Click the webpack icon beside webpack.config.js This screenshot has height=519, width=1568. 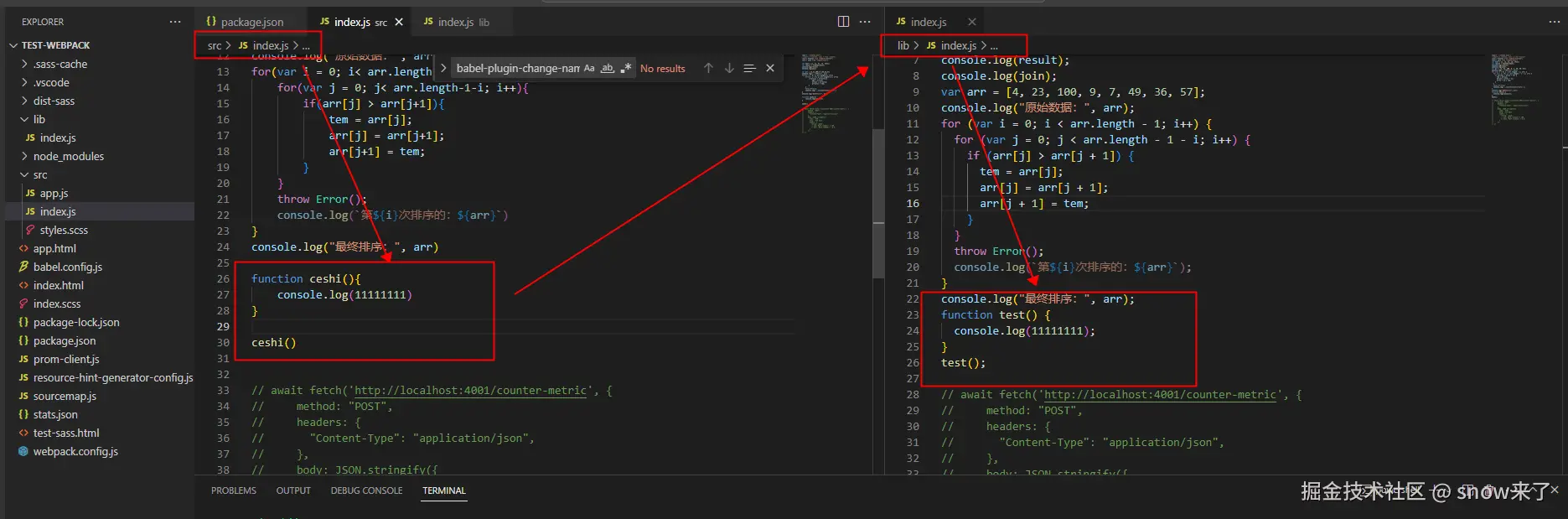(x=23, y=451)
